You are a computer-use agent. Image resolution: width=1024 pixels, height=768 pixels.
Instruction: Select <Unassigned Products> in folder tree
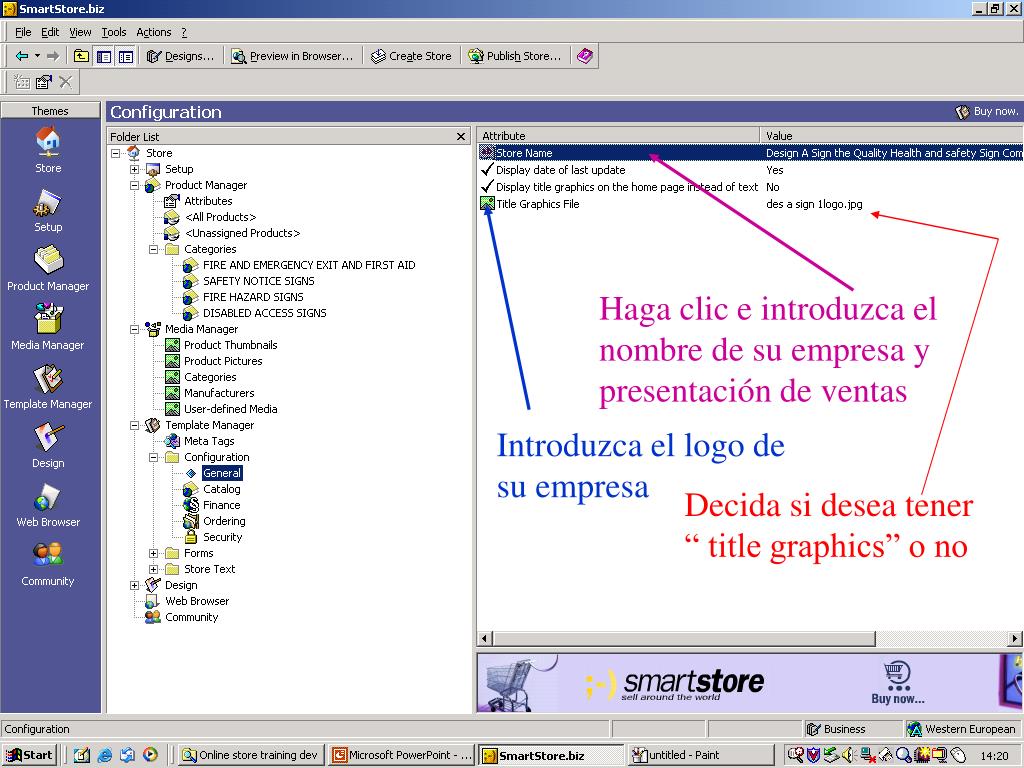[242, 233]
